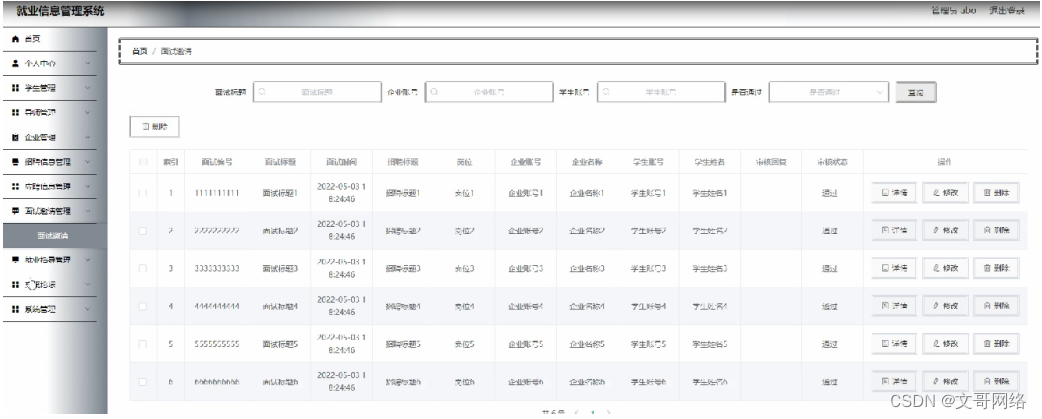Click 删除 for 面试标题4 row
The width and height of the screenshot is (1042, 419).
click(996, 306)
